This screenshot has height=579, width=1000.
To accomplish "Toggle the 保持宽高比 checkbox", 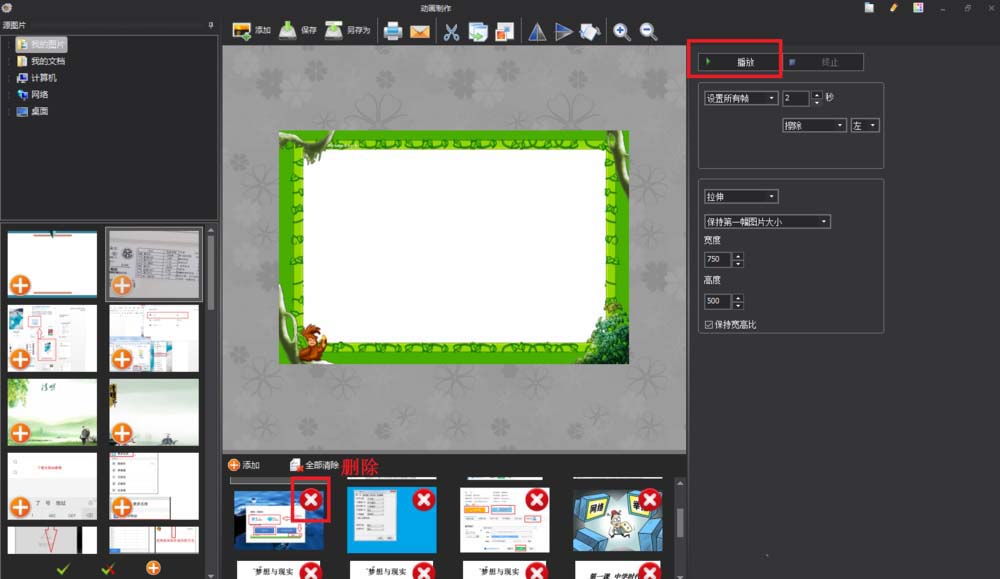I will 709,325.
